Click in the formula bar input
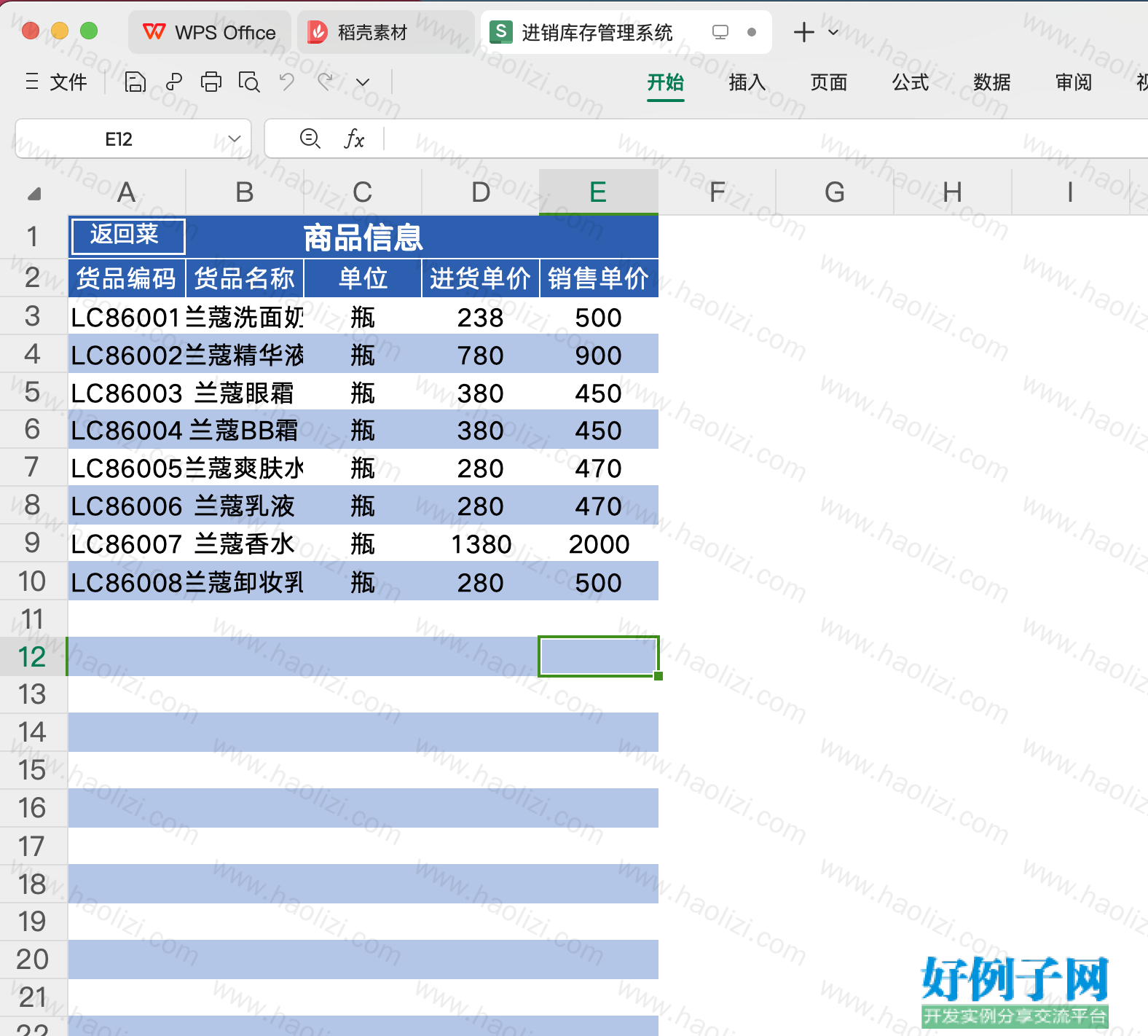Screen dimensions: 1148x1036 pyautogui.click(x=765, y=138)
